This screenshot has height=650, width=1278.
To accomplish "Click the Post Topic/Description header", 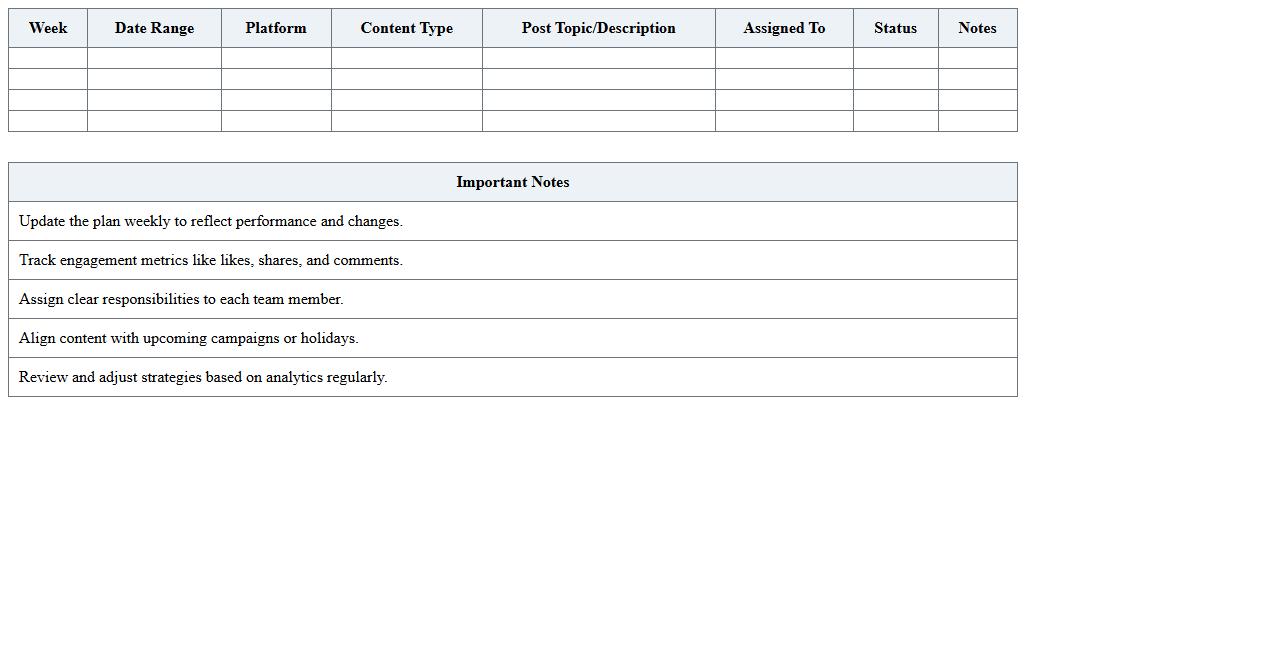I will coord(598,28).
